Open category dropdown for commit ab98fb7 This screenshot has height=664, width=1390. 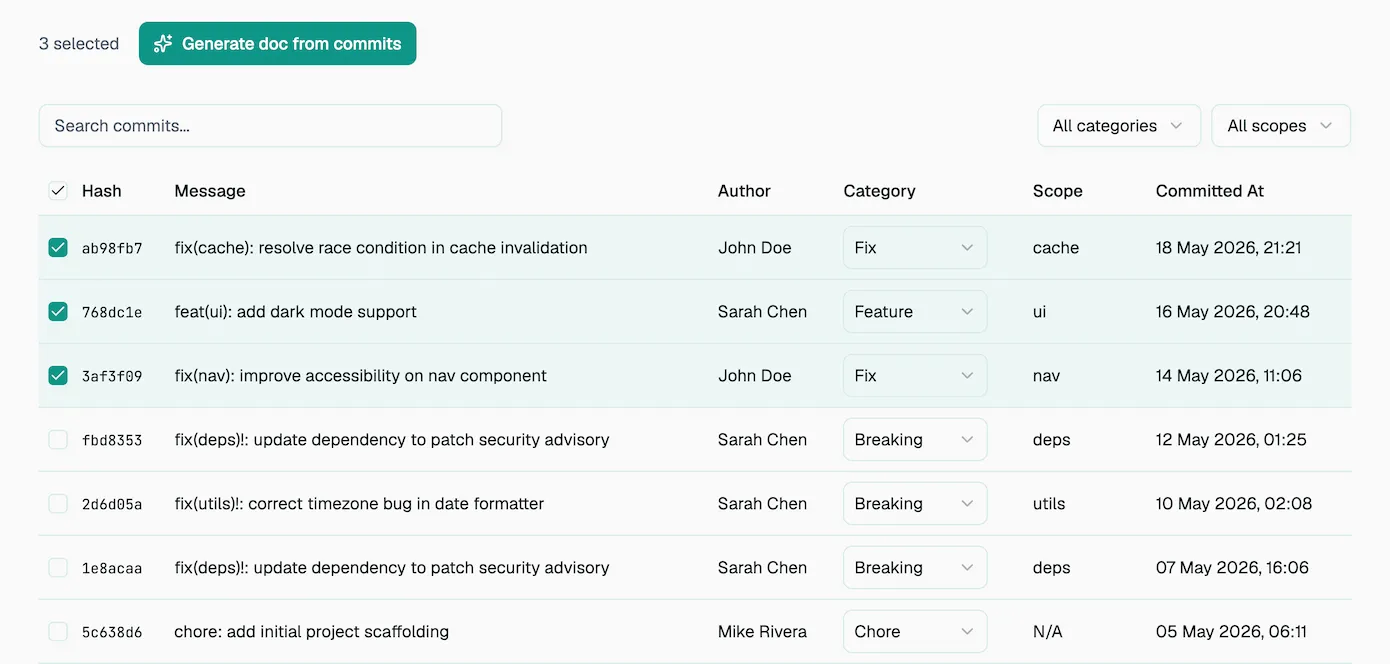click(x=915, y=248)
